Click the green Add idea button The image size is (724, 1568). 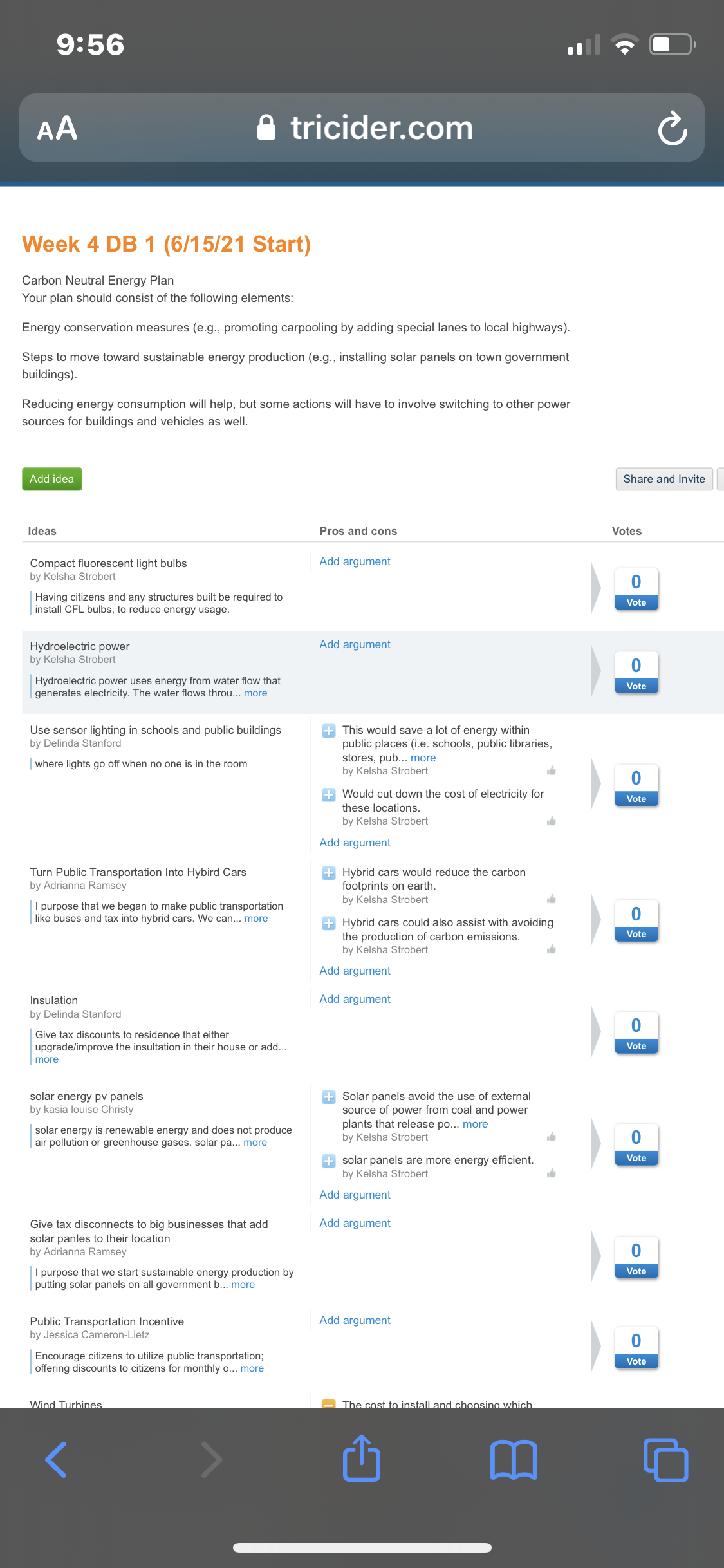click(x=52, y=479)
